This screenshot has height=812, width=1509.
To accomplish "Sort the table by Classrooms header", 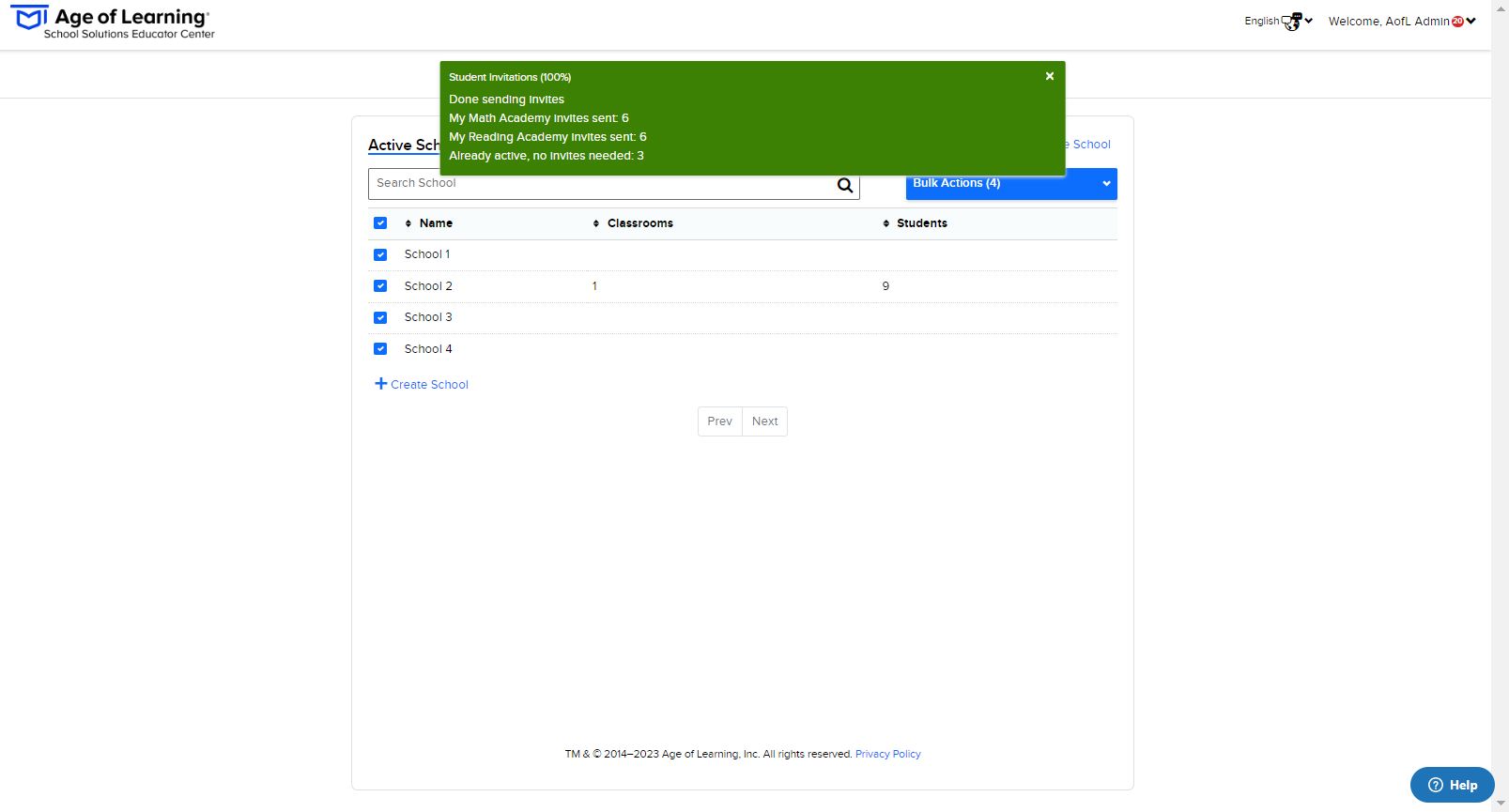I will 640,223.
